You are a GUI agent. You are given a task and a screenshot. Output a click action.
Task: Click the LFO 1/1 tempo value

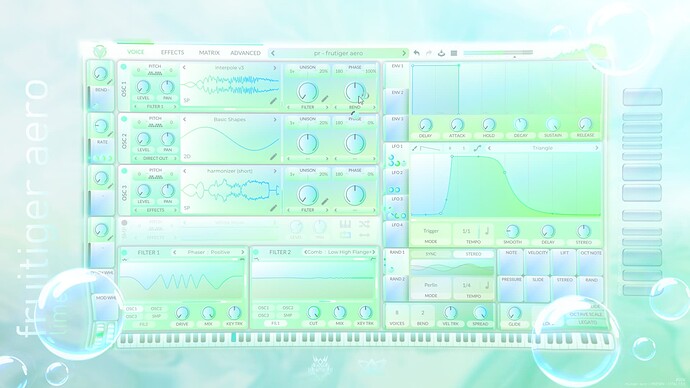pos(466,231)
